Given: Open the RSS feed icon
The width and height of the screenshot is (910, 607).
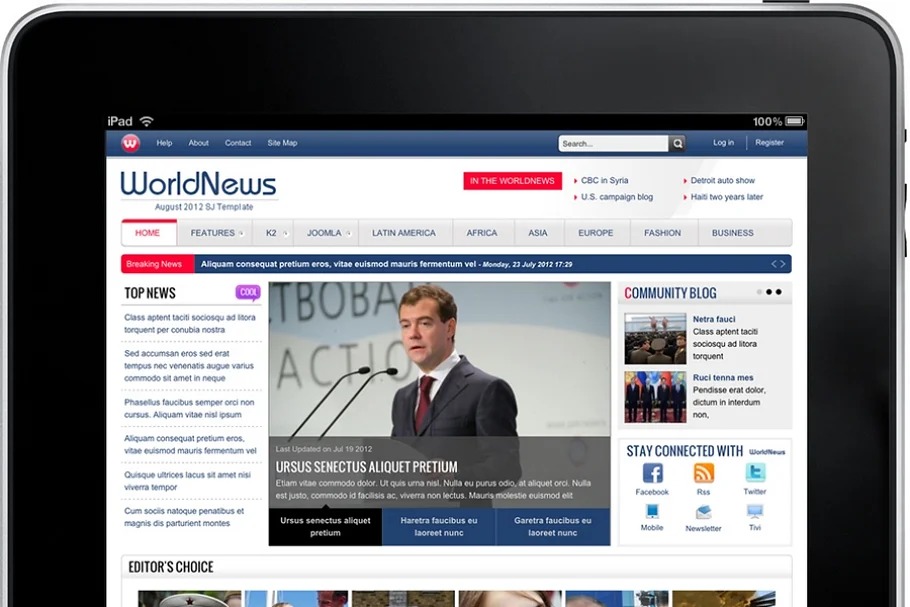Looking at the screenshot, I should pos(704,474).
